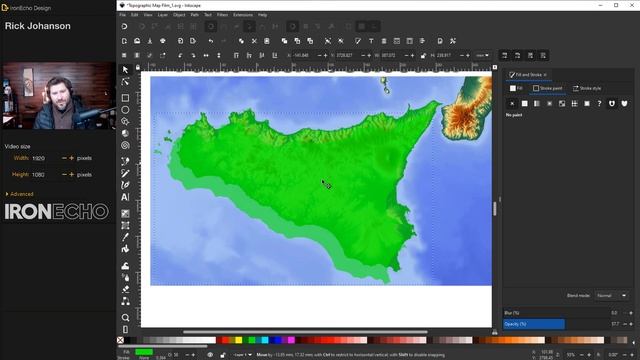Select the Spray tool
This screenshot has height=360, width=640.
click(x=125, y=278)
